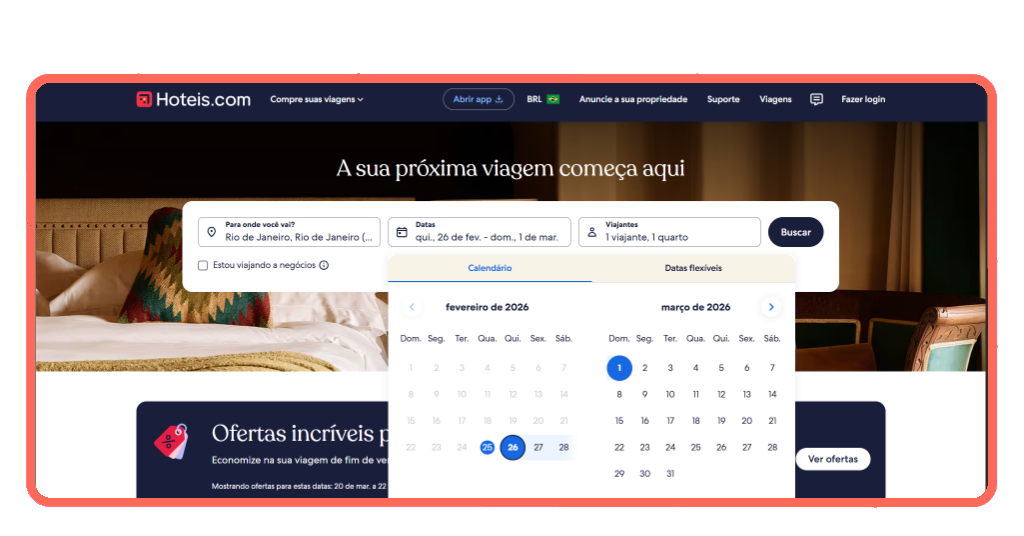Select March 30 in calendar
Image resolution: width=1024 pixels, height=536 pixels.
645,474
